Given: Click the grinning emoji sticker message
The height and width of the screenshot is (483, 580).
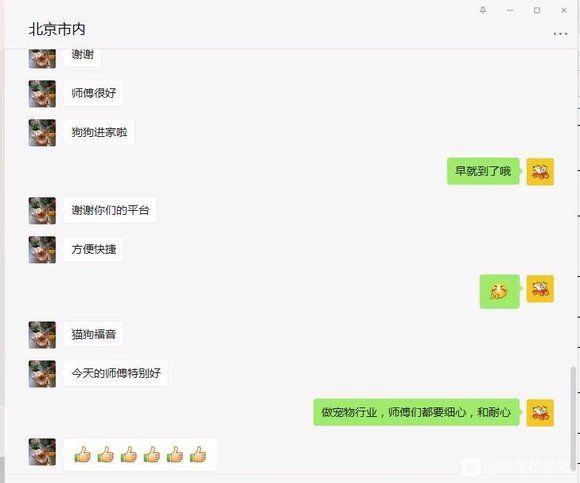Looking at the screenshot, I should pyautogui.click(x=499, y=291).
